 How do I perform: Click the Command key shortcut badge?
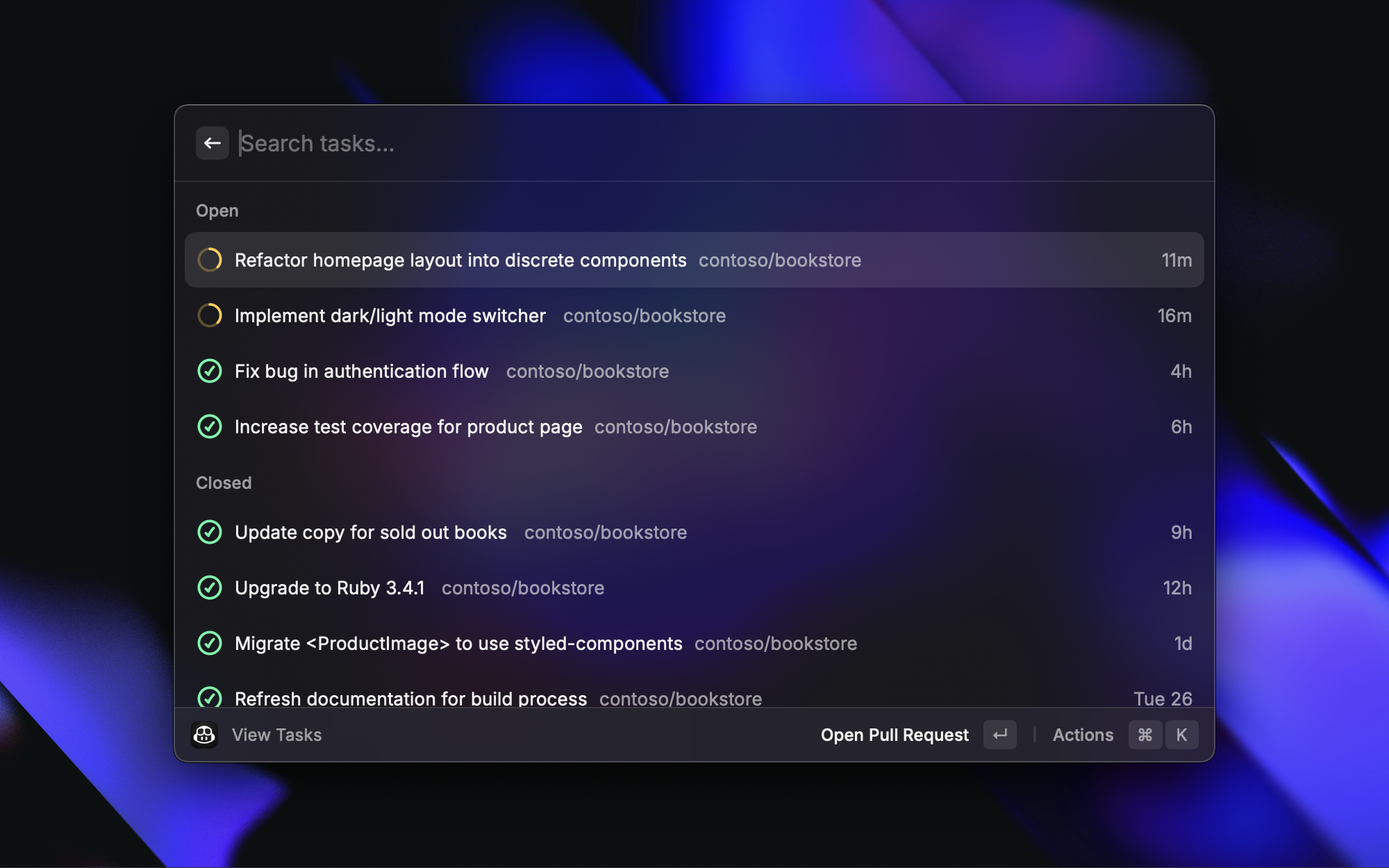click(1145, 735)
